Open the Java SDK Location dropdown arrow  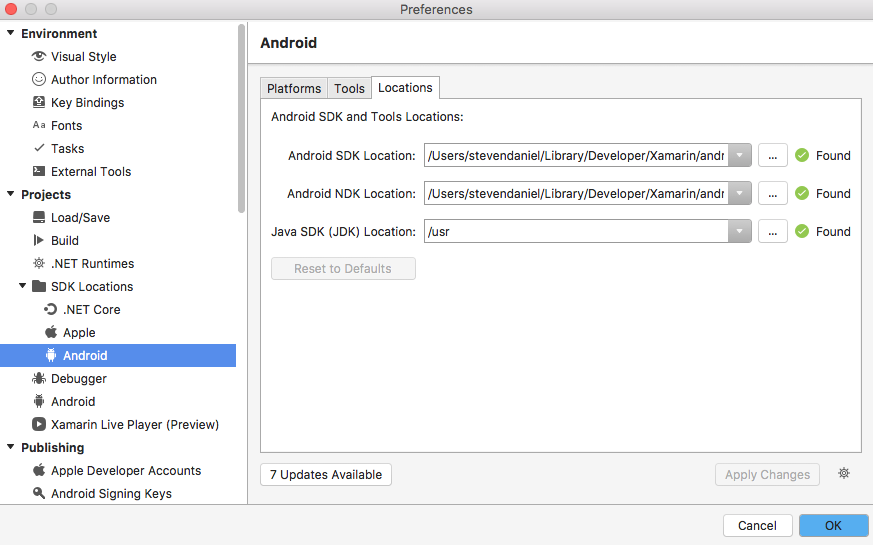[739, 231]
